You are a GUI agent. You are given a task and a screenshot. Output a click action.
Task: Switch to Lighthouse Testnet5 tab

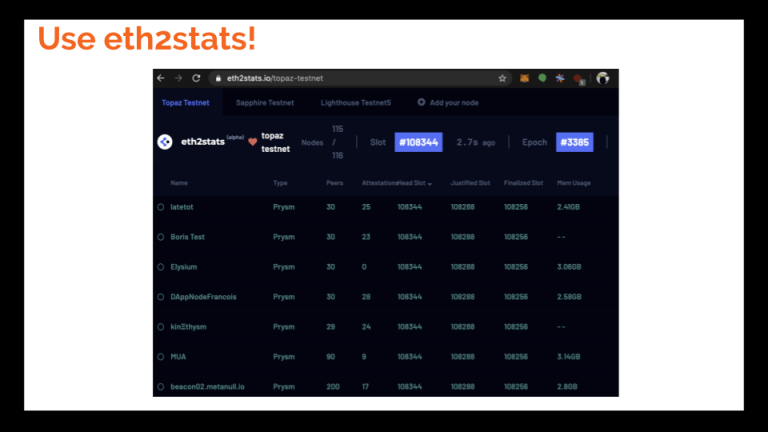pyautogui.click(x=356, y=103)
